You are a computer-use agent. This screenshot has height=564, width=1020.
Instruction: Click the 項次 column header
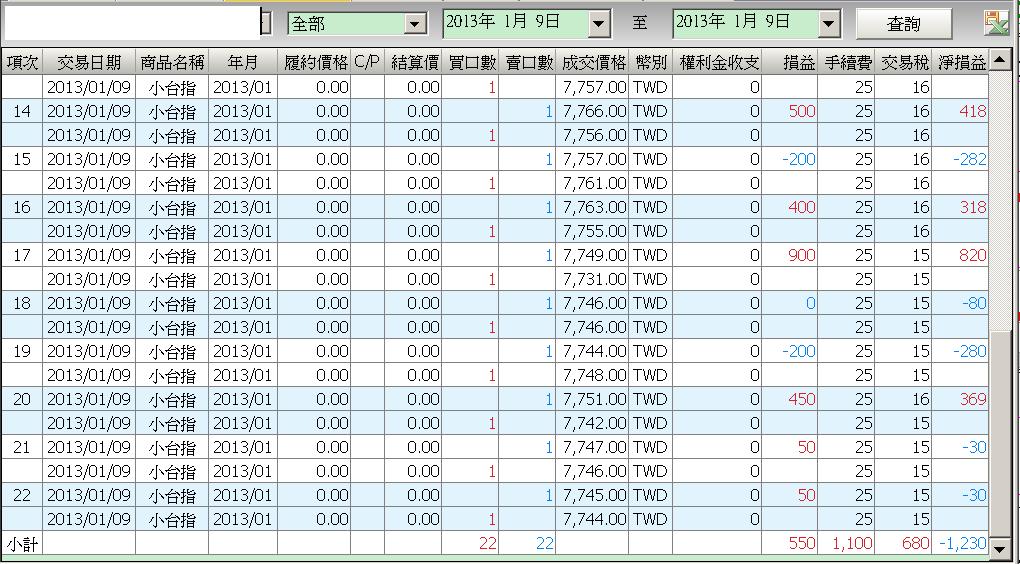(x=23, y=62)
